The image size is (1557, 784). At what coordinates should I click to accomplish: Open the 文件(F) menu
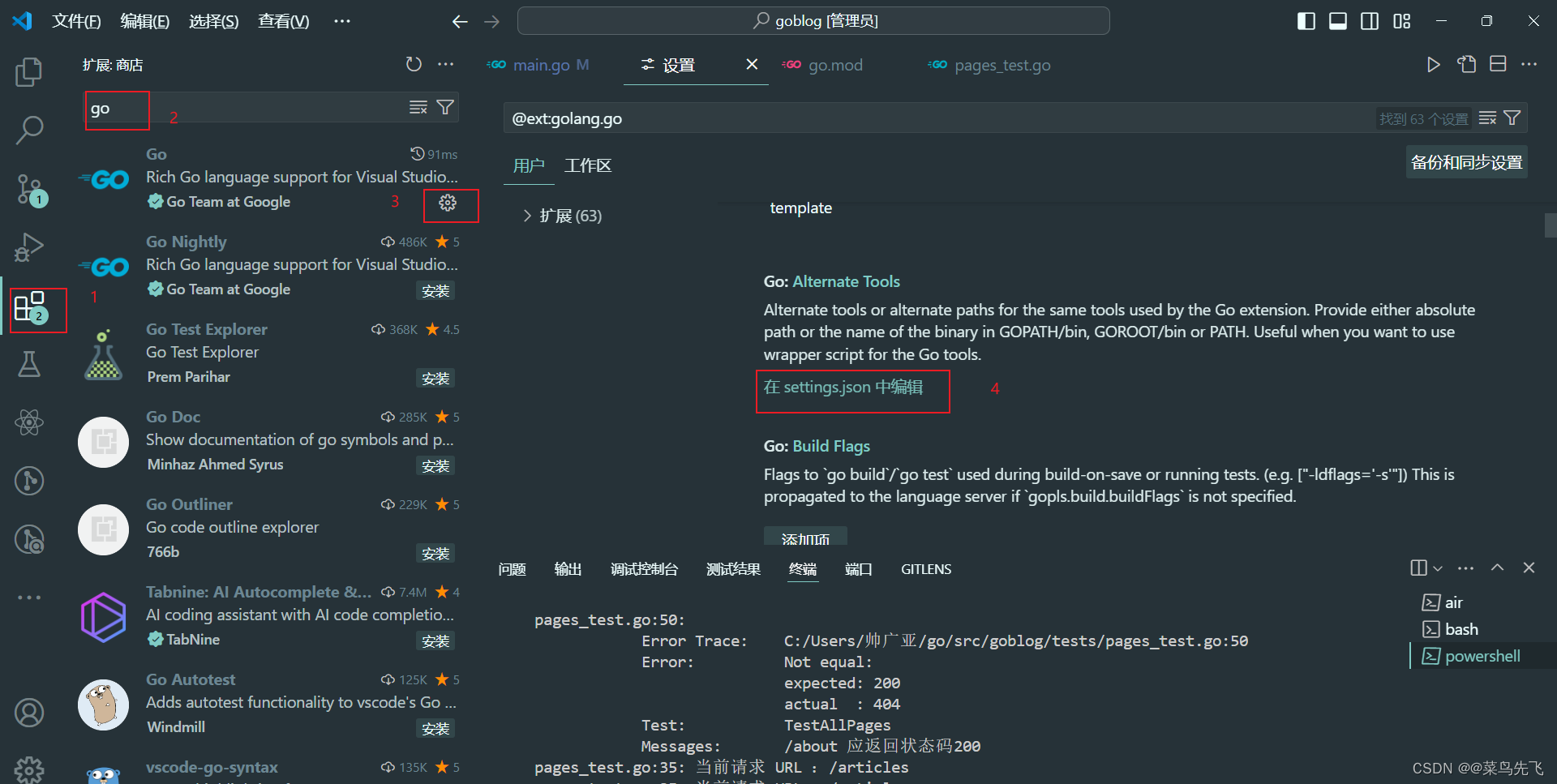click(76, 21)
